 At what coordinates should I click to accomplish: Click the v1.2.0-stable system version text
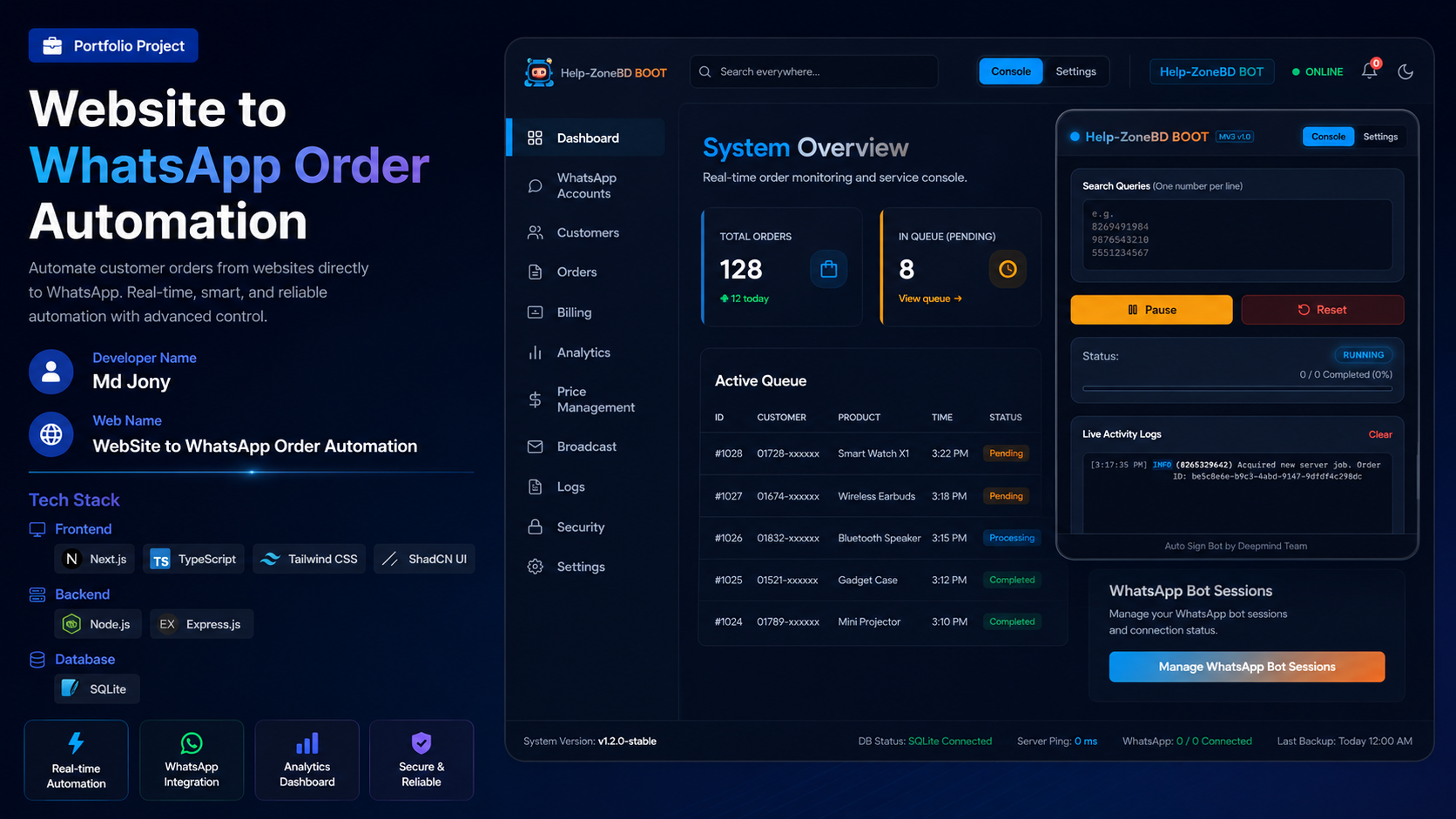[x=627, y=742]
